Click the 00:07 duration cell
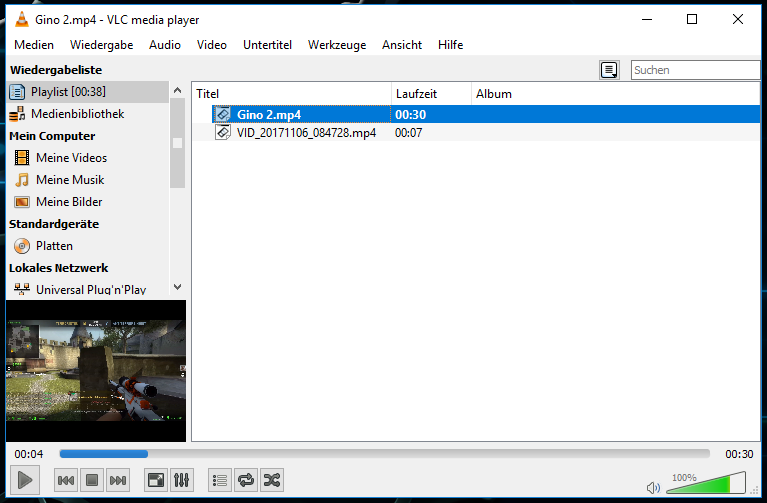 [408, 133]
